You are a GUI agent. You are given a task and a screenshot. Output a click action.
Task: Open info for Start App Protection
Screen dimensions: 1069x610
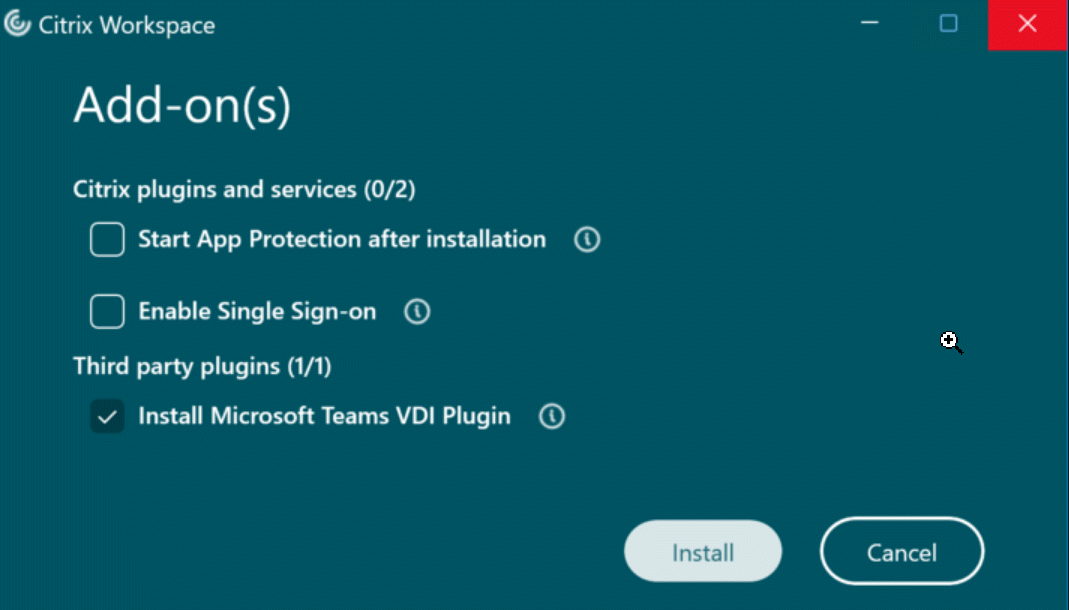(x=587, y=240)
